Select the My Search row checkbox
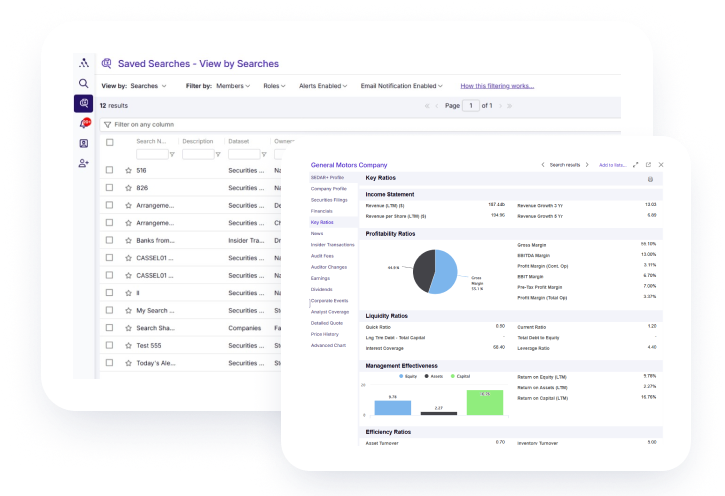Viewport: 725px width, 496px height. [110, 310]
